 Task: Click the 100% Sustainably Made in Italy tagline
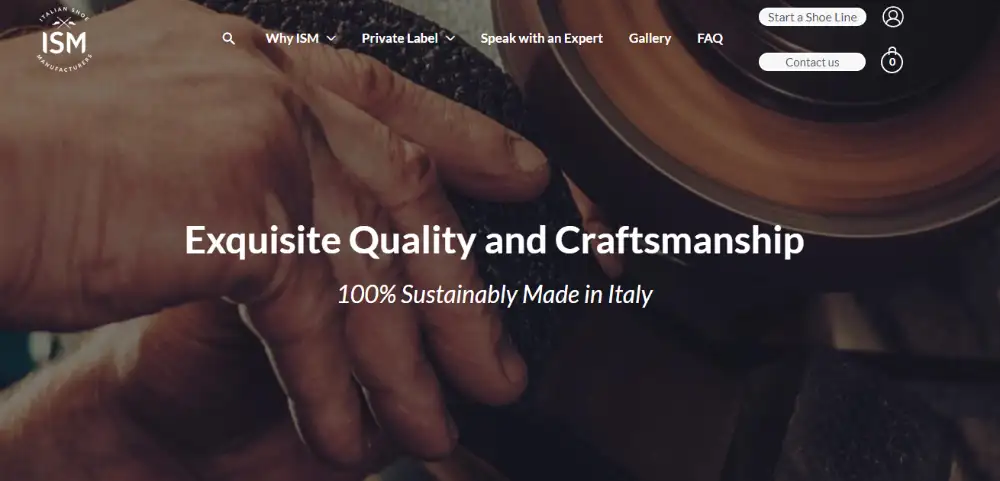tap(495, 295)
